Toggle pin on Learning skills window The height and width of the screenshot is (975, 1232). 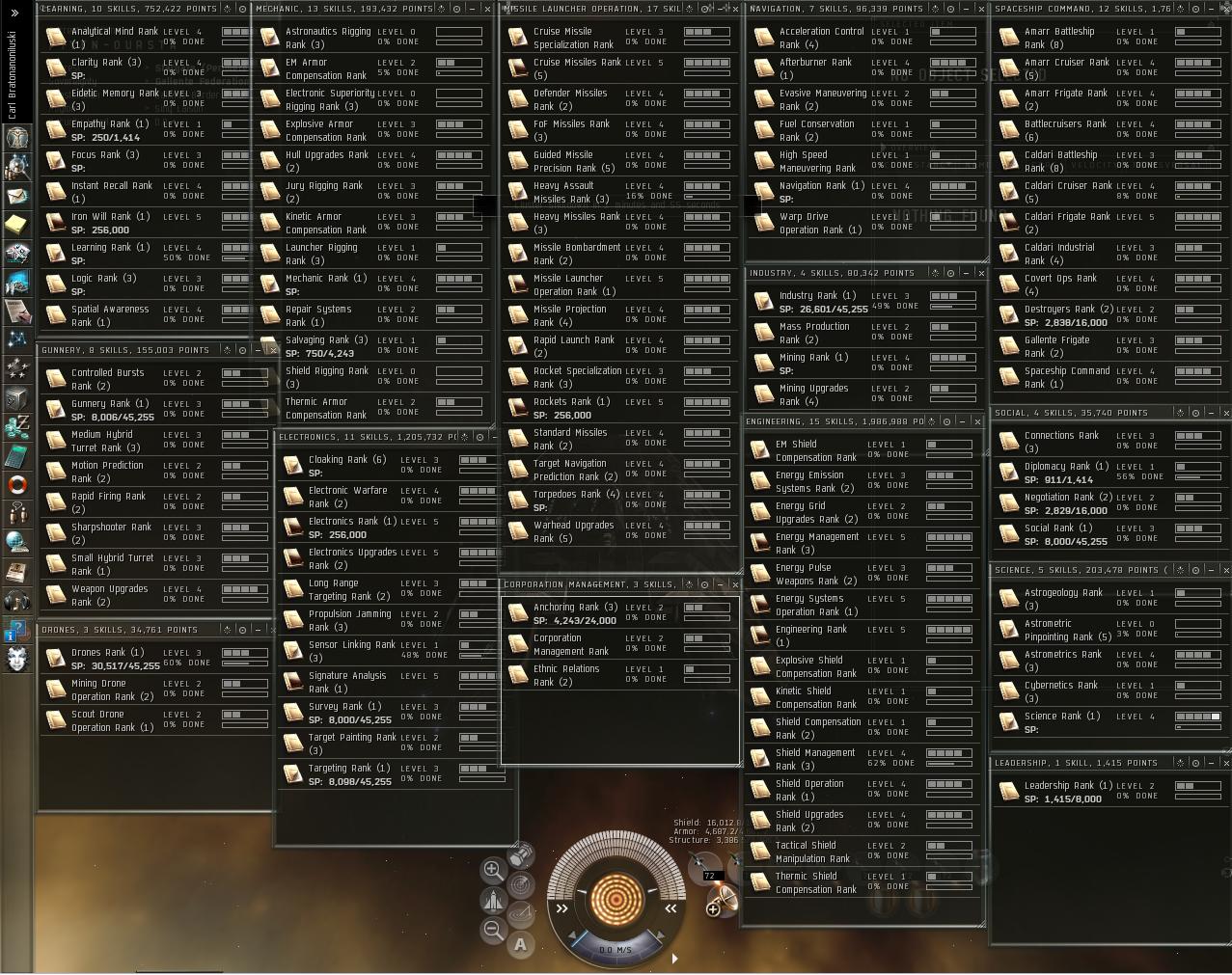pyautogui.click(x=229, y=8)
